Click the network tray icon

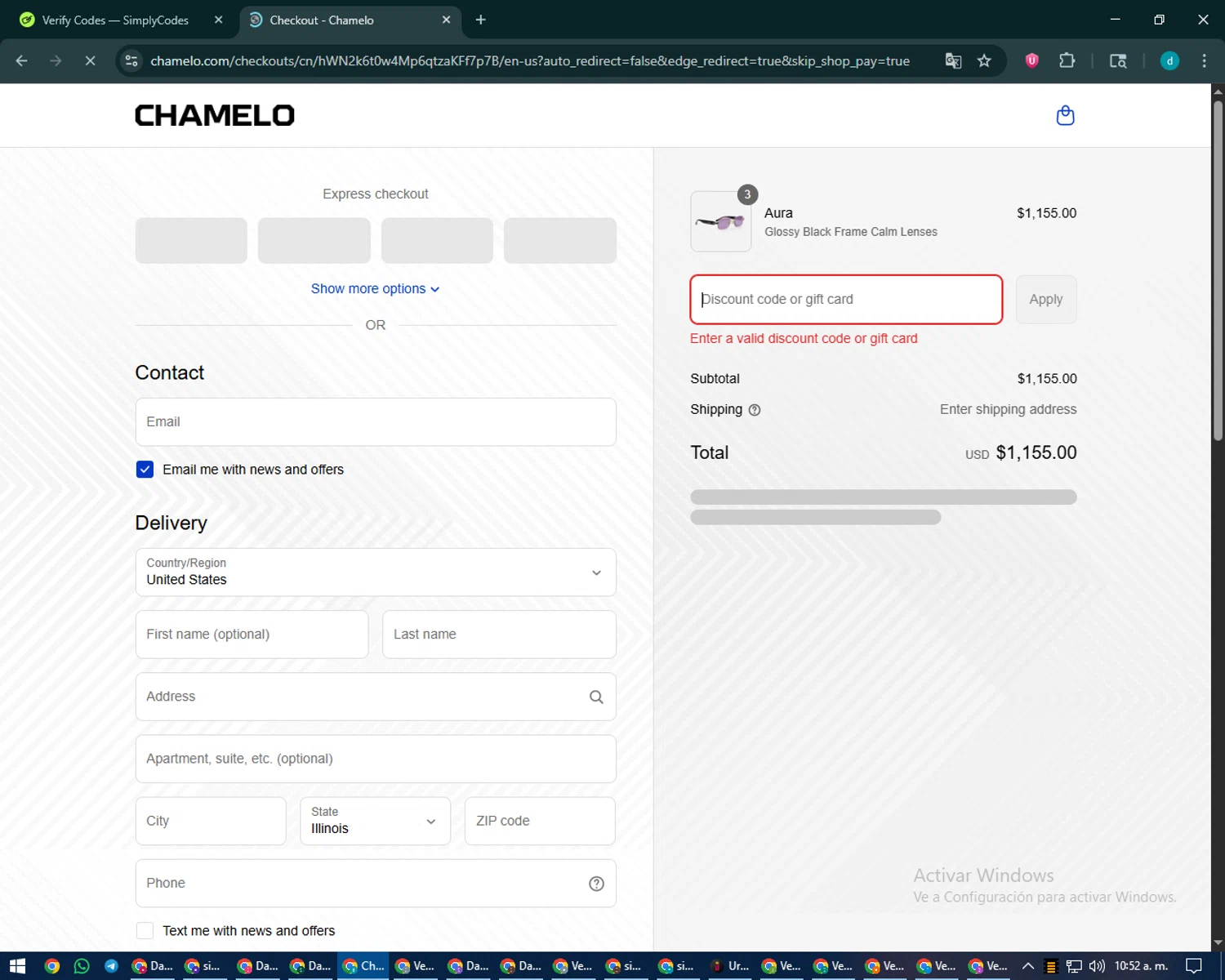(1074, 966)
